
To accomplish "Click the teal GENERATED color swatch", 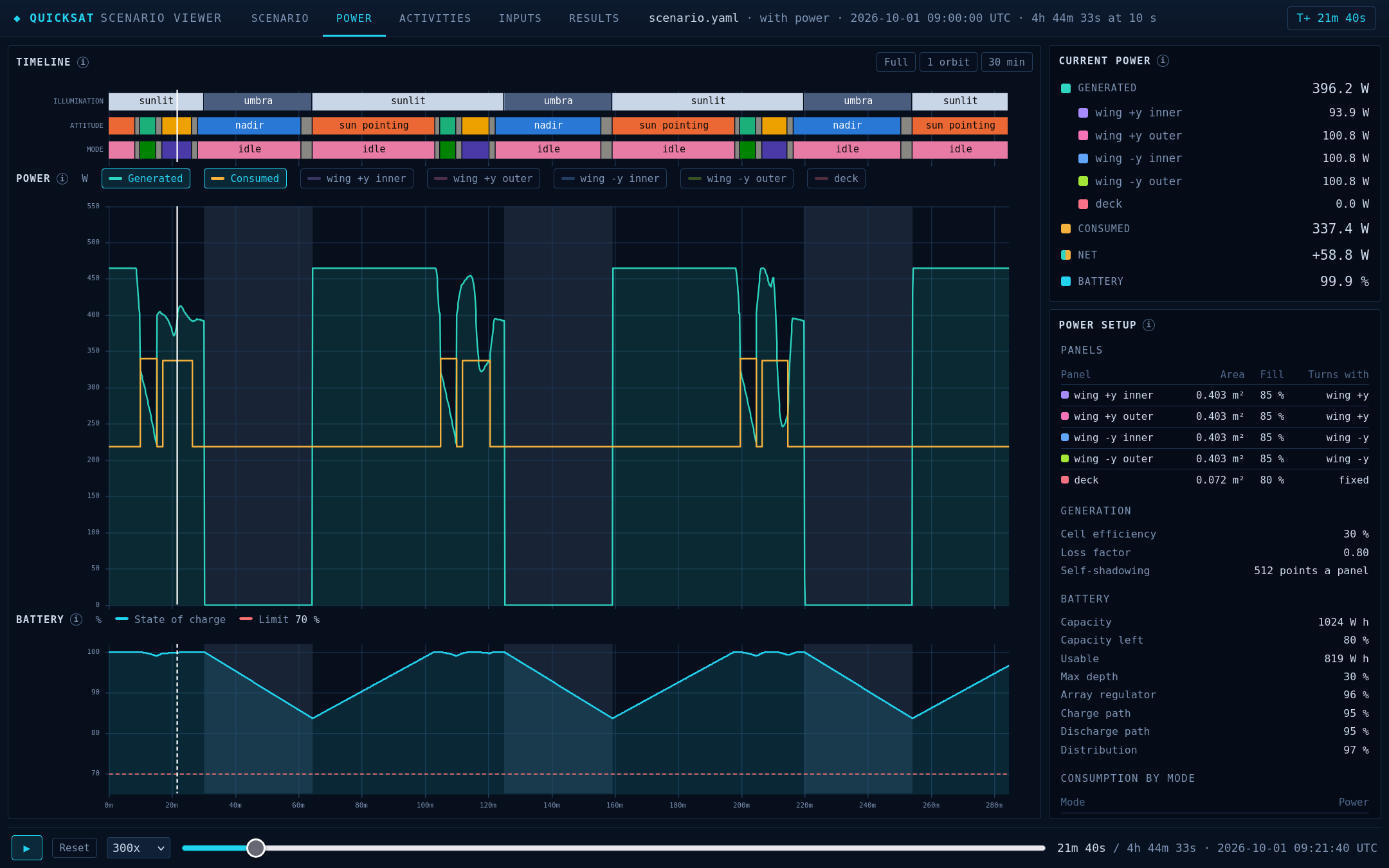I will pos(1066,88).
